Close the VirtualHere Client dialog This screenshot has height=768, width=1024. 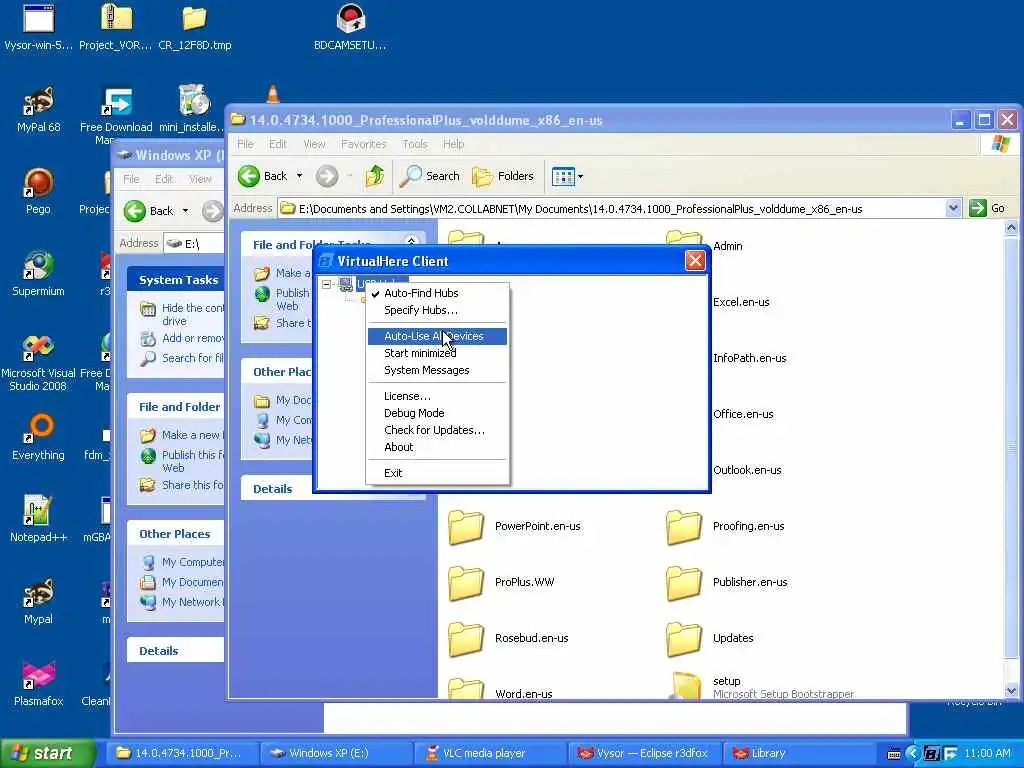(695, 261)
